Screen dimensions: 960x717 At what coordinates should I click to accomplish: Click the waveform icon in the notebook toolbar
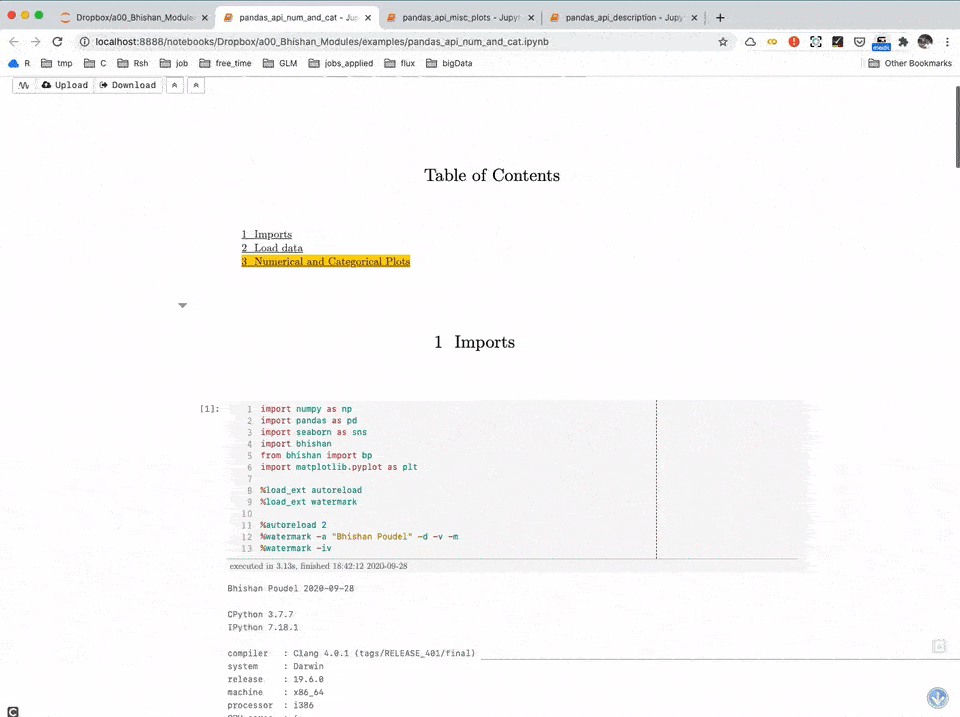[x=24, y=85]
